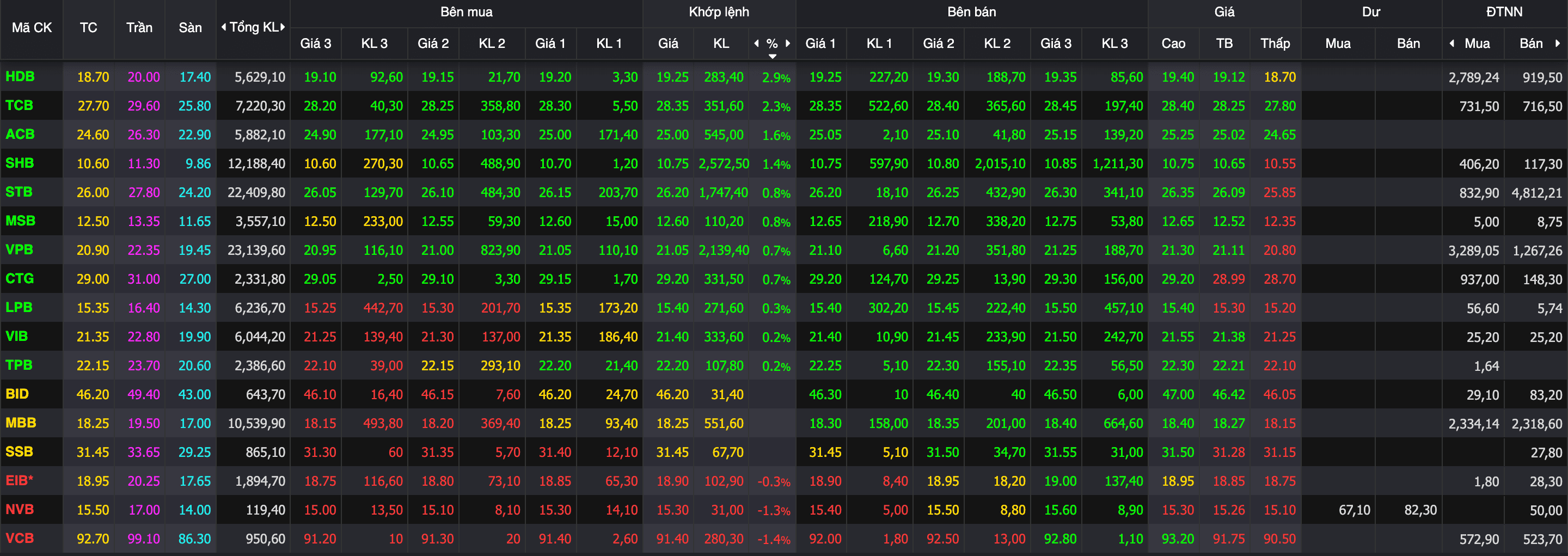Open the STB stock symbol
Image resolution: width=1568 pixels, height=556 pixels.
click(19, 192)
